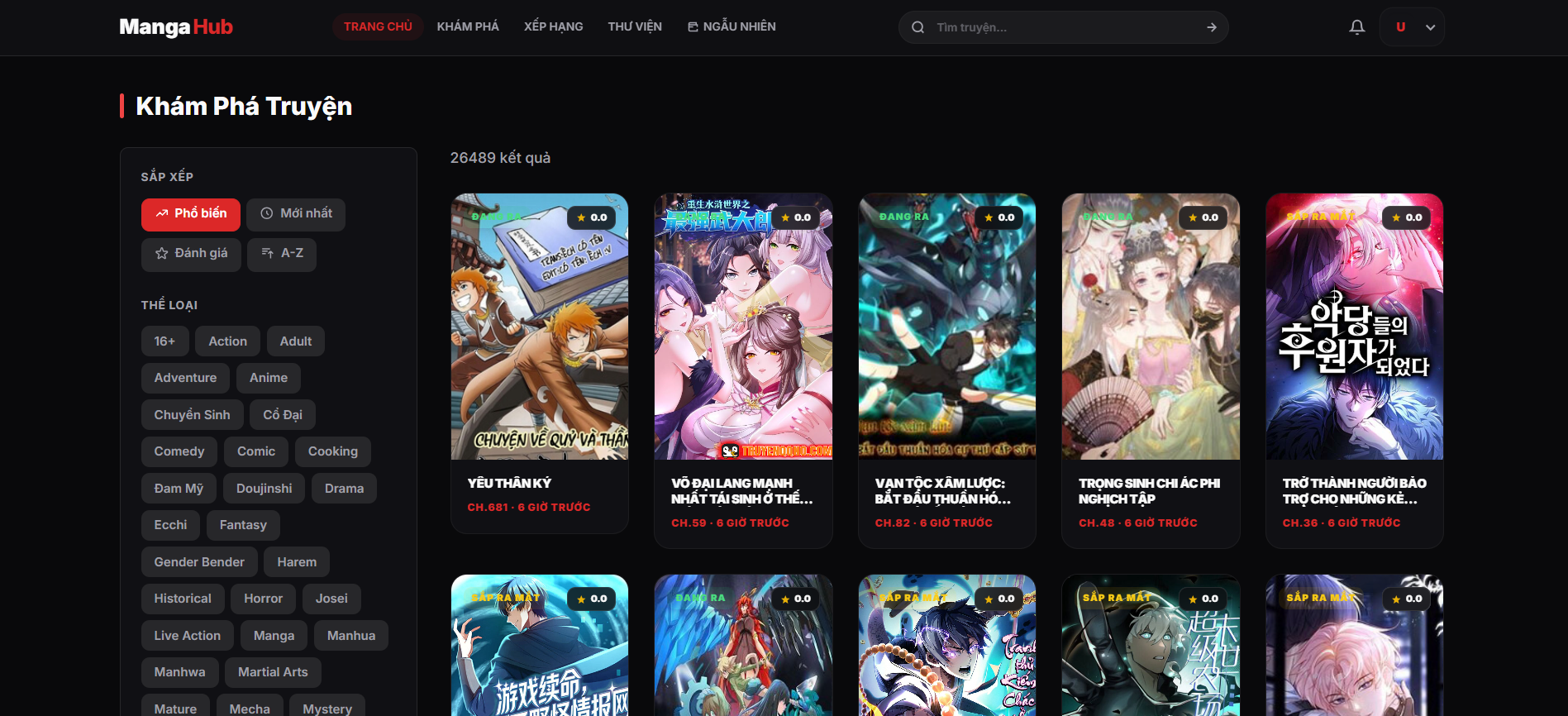Open the Xếp Hạng menu item
Image resolution: width=1568 pixels, height=716 pixels.
[x=554, y=26]
